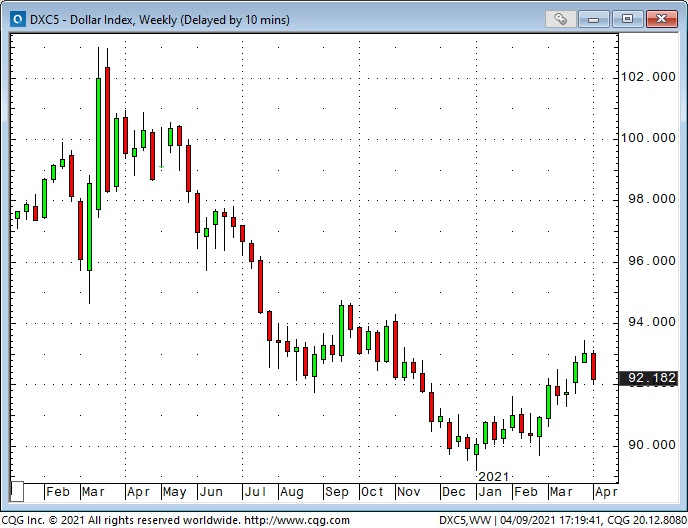Click the Sep time axis label
The image size is (688, 528).
pyautogui.click(x=337, y=492)
